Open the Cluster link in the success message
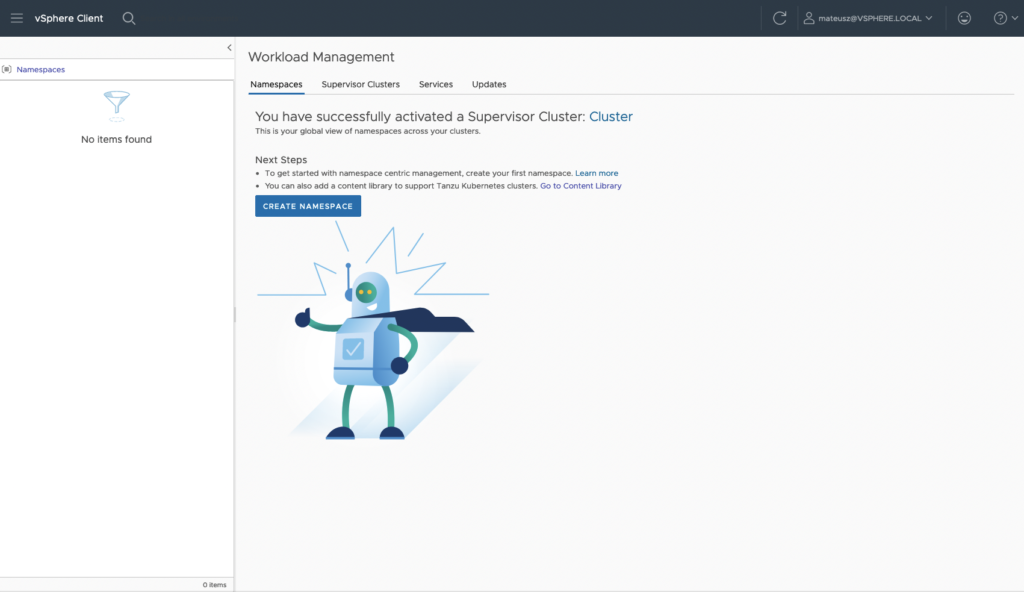Screen dimensions: 1024x592 coord(610,116)
